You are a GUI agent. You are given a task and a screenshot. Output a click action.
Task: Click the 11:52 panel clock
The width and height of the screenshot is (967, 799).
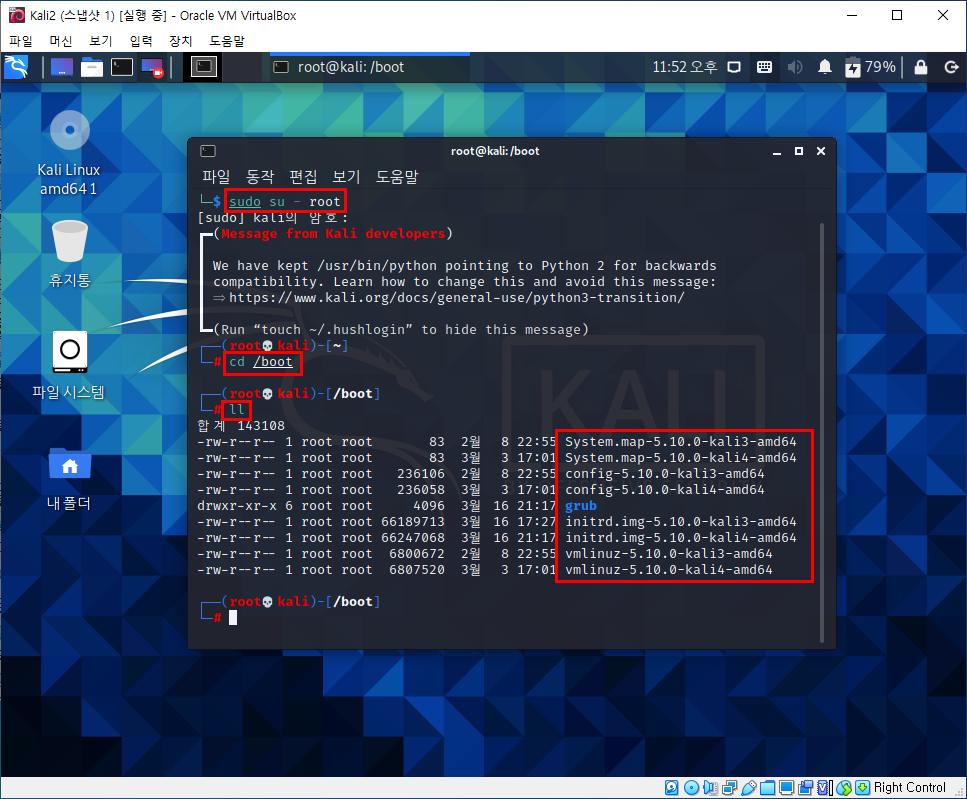click(x=685, y=67)
